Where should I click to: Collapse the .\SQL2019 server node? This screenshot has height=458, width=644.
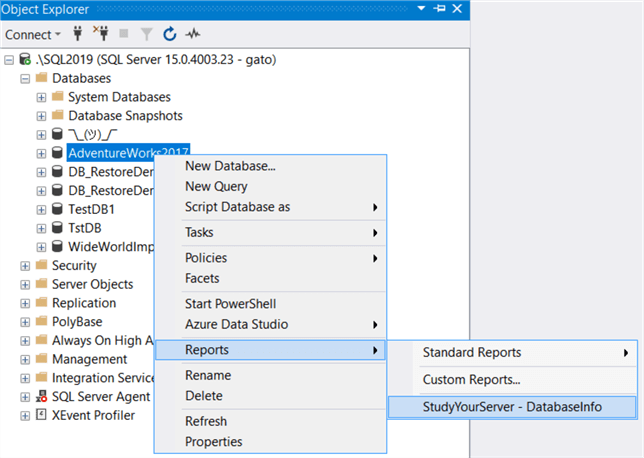point(9,60)
